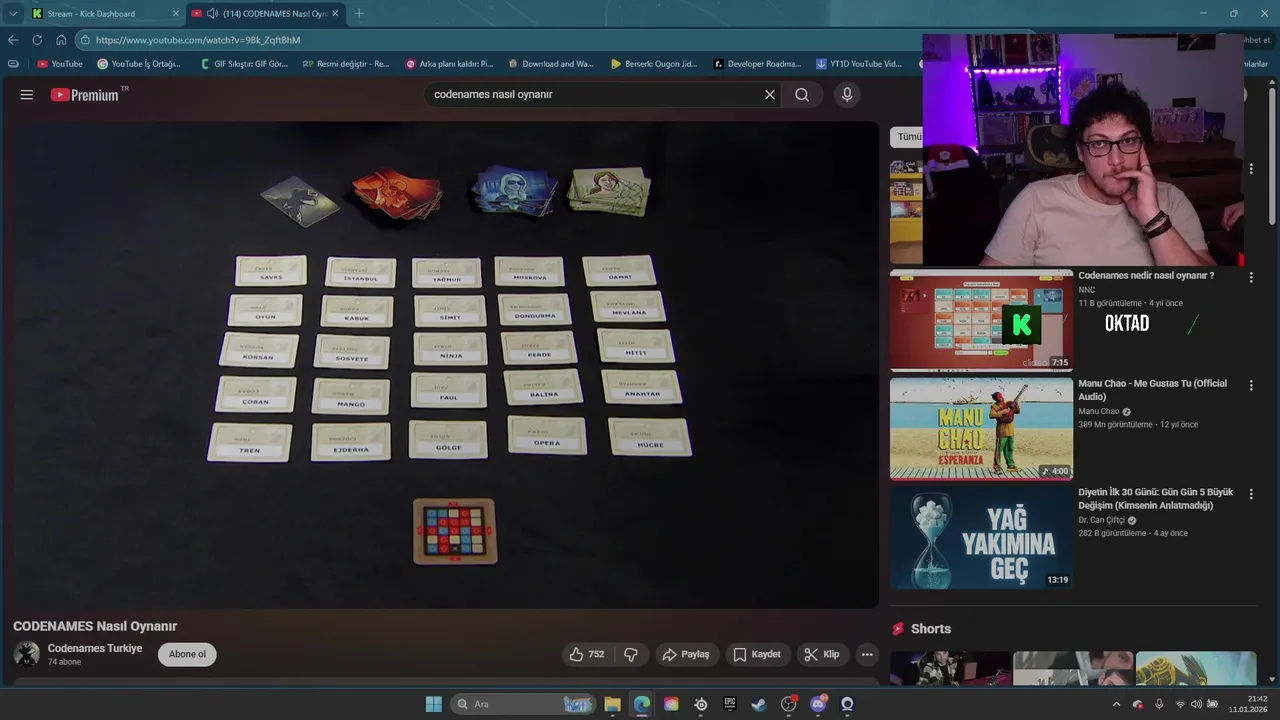Open YouTube İş Ortağı bookmark

(139, 63)
